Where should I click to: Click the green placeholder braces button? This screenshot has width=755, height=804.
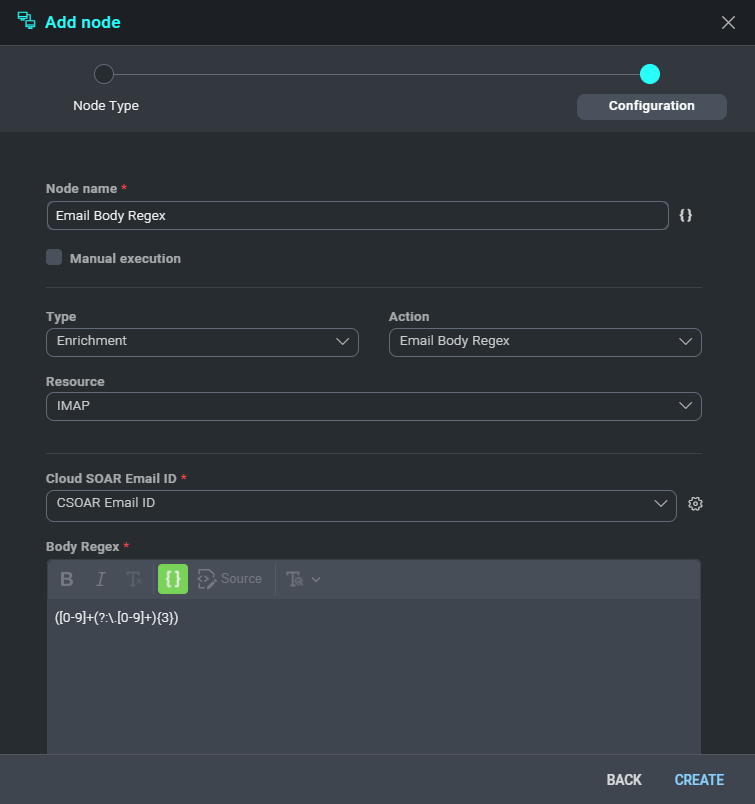click(x=173, y=579)
